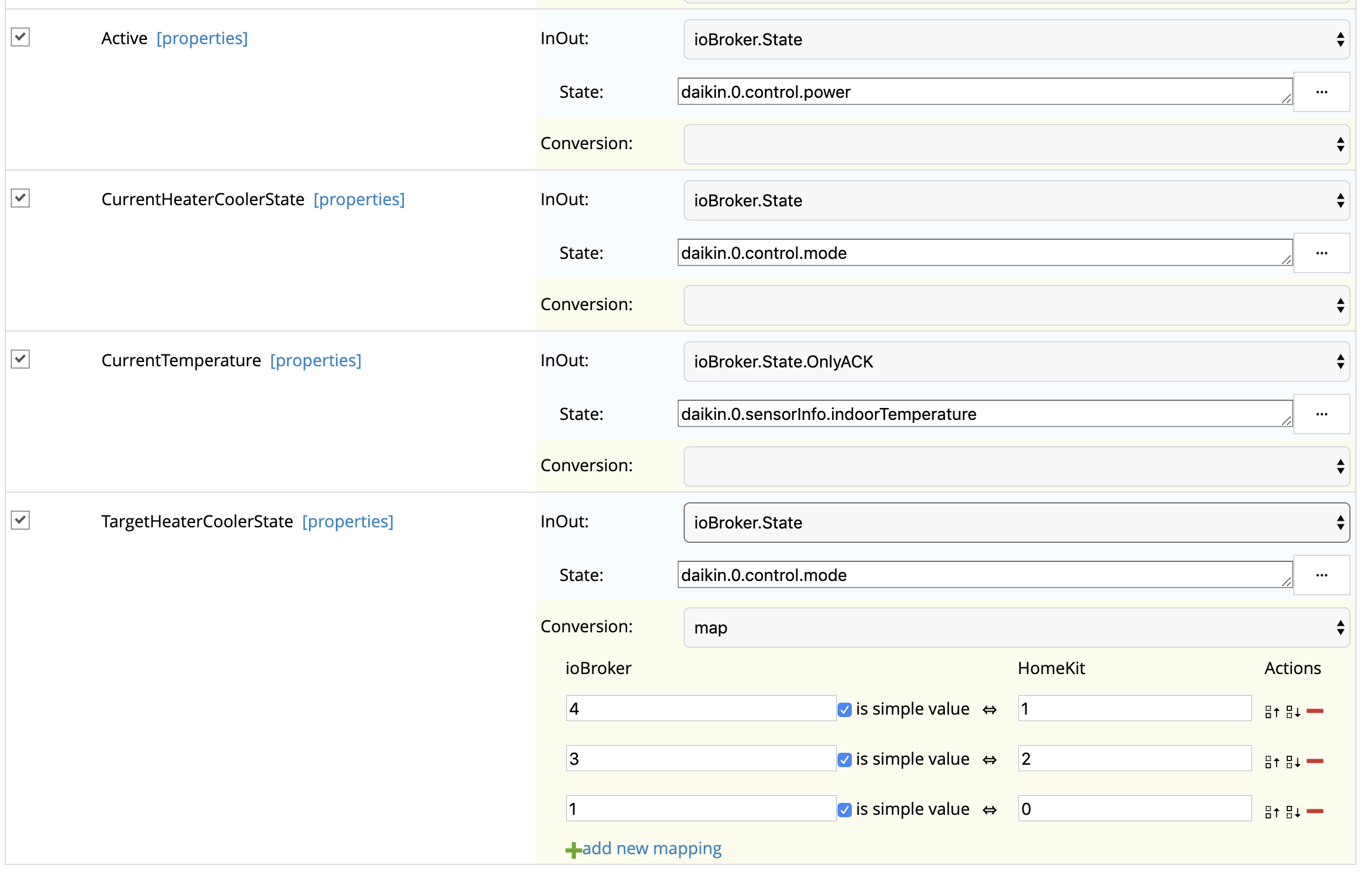This screenshot has width=1372, height=890.
Task: Open state picker for indoorTemperature state
Action: pos(1321,414)
